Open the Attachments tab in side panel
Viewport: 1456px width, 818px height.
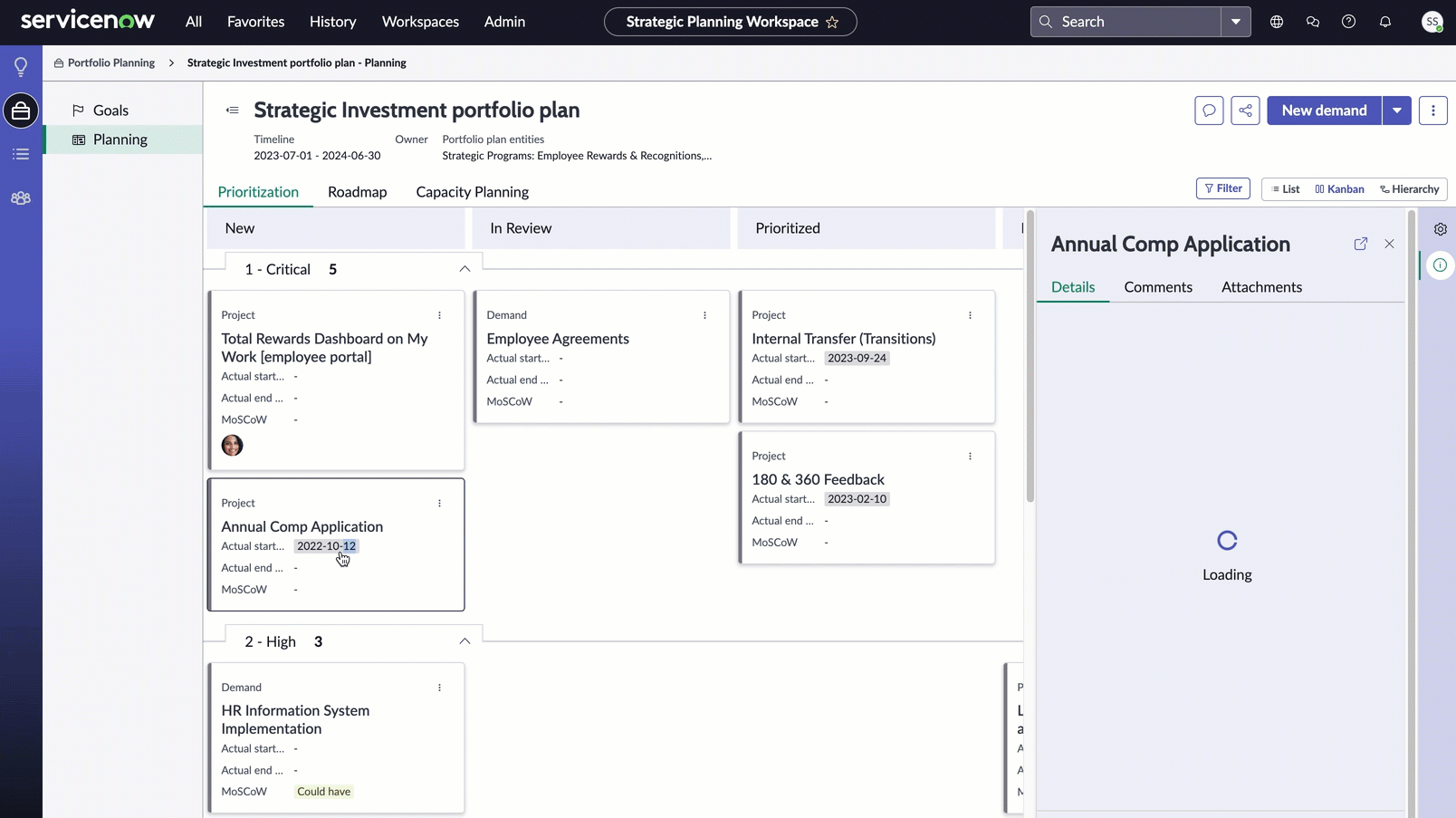[x=1261, y=287]
